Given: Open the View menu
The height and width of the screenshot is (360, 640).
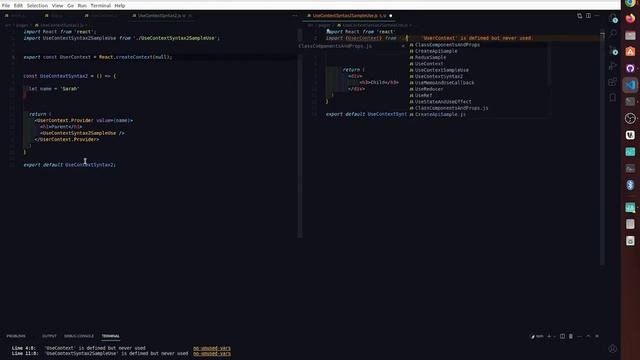Looking at the screenshot, I should pos(58,6).
